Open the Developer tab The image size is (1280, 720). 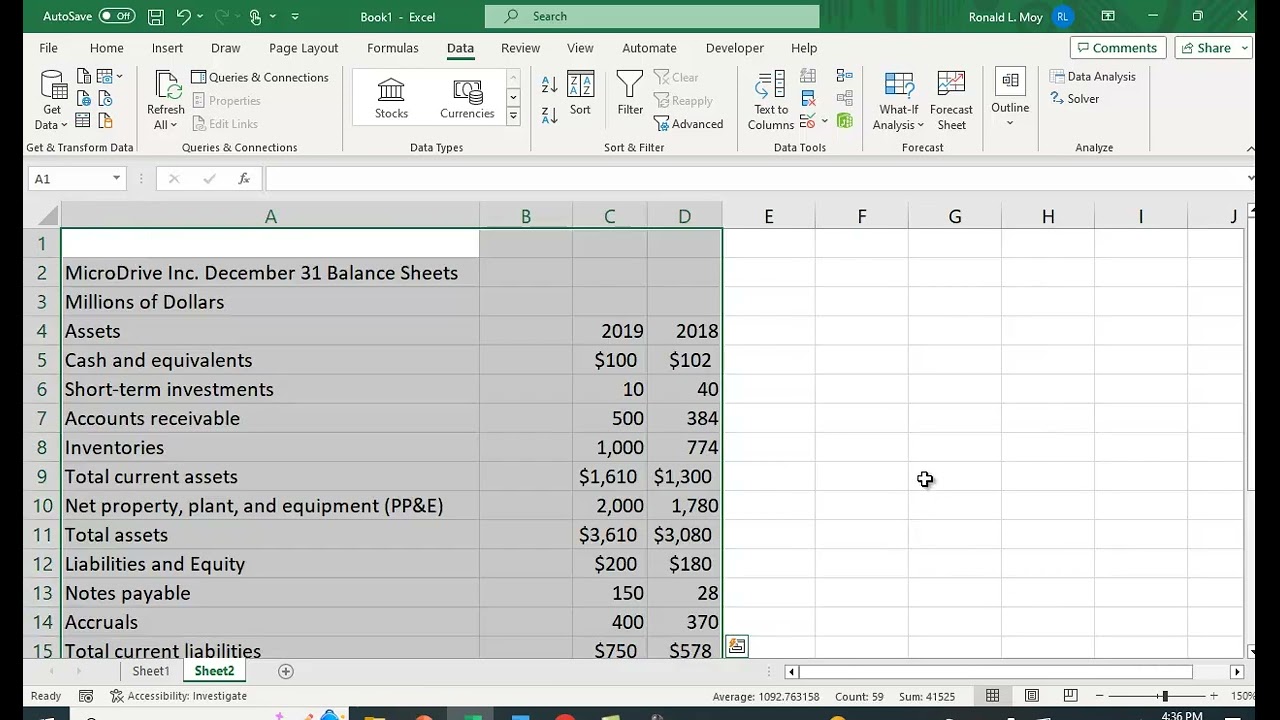click(x=734, y=48)
